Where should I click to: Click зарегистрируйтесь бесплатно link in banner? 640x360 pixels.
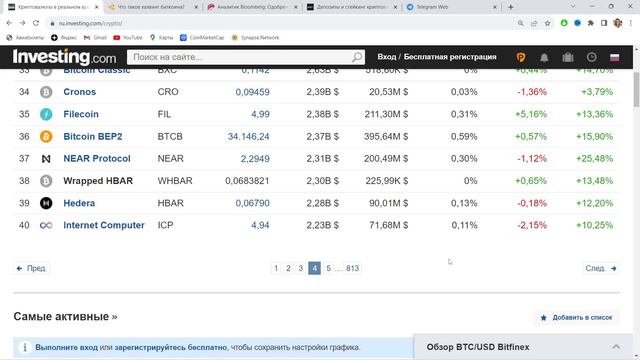coord(171,347)
